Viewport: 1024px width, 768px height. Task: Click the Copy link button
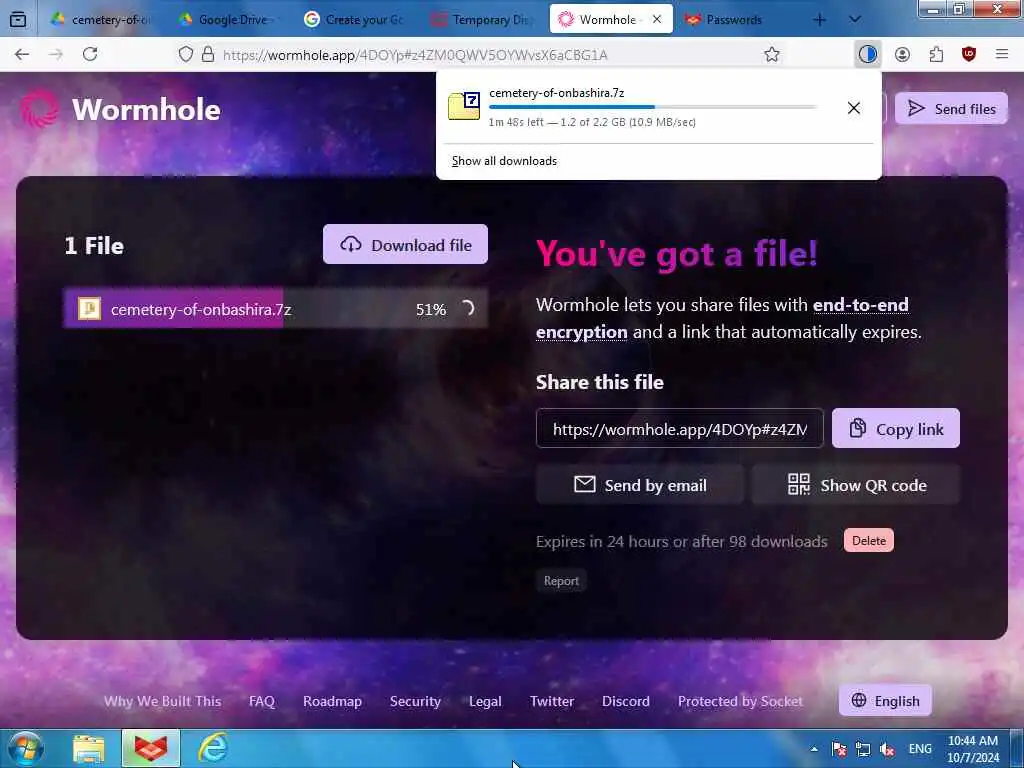pos(896,428)
